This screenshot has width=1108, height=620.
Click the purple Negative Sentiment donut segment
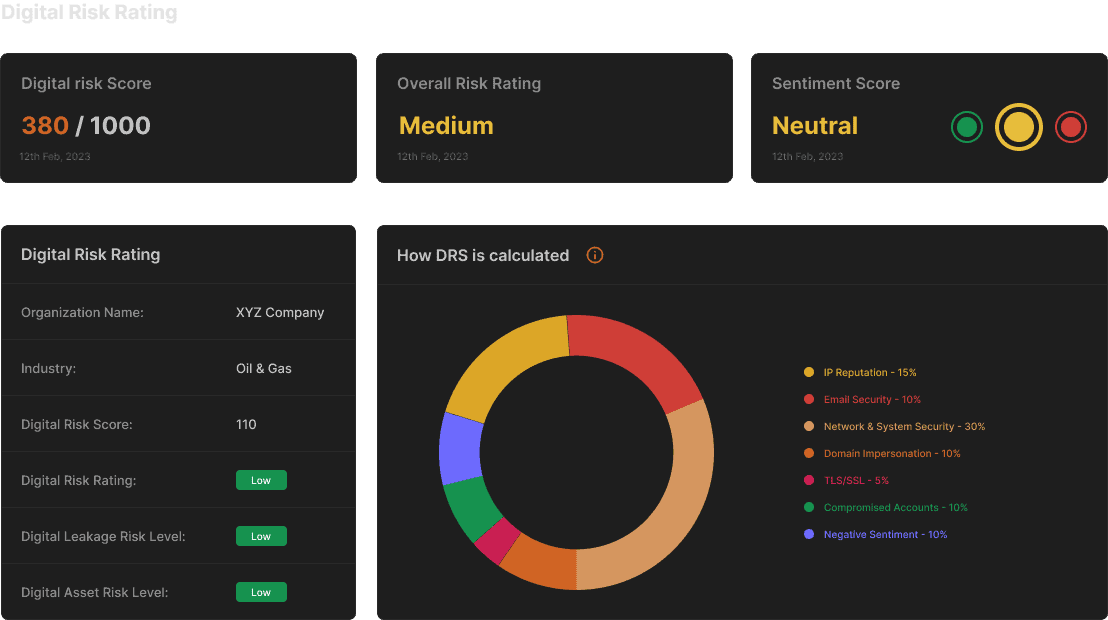460,449
